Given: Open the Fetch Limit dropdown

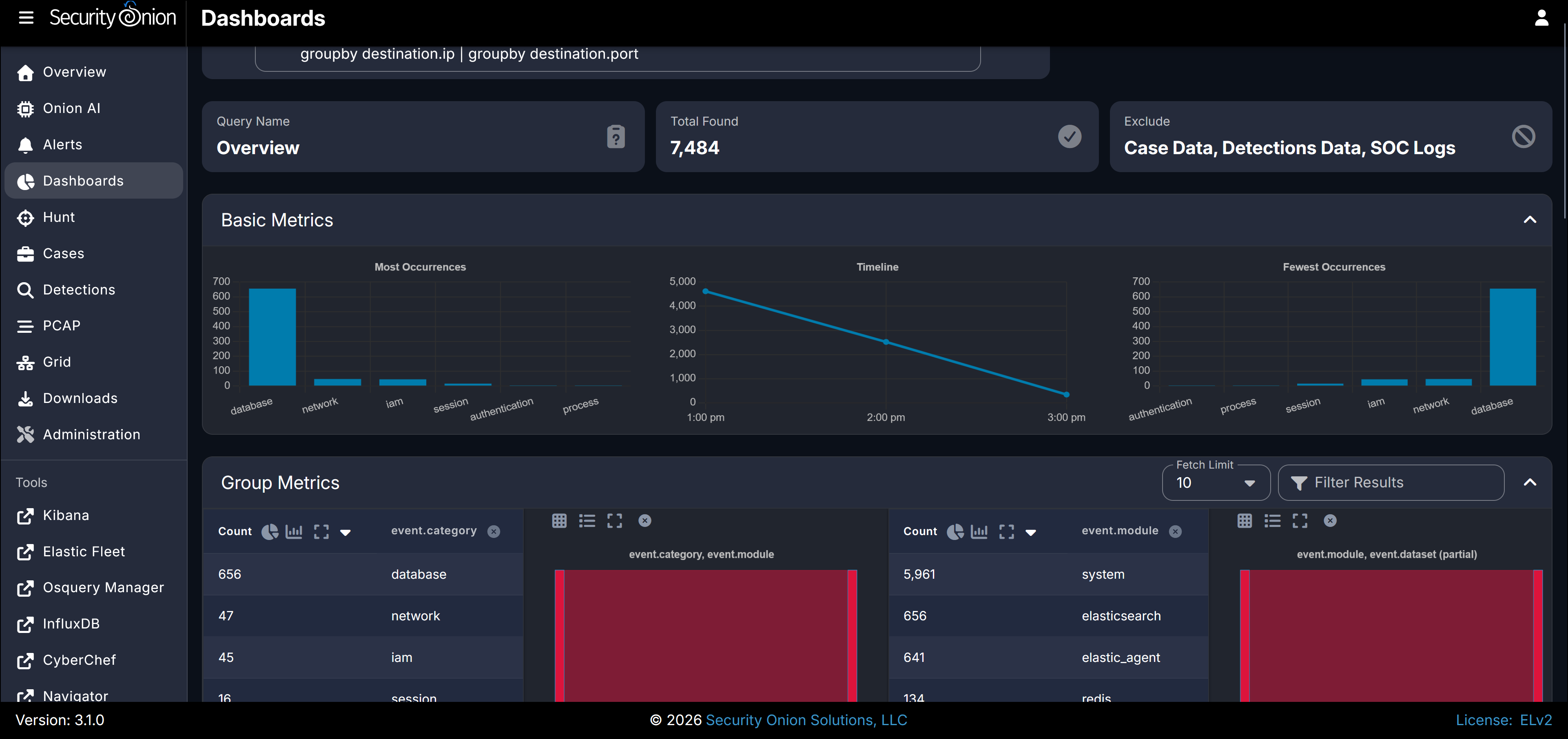Looking at the screenshot, I should (x=1216, y=483).
